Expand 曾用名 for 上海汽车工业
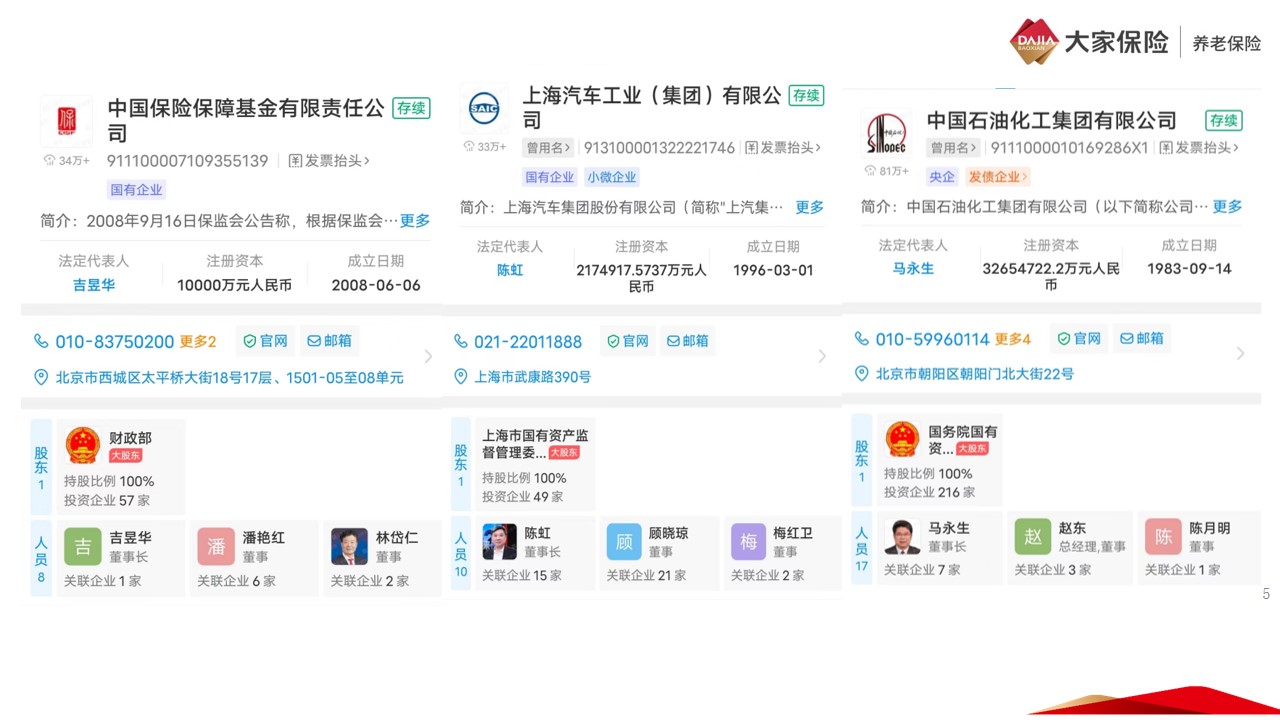The image size is (1280, 720). tap(549, 148)
